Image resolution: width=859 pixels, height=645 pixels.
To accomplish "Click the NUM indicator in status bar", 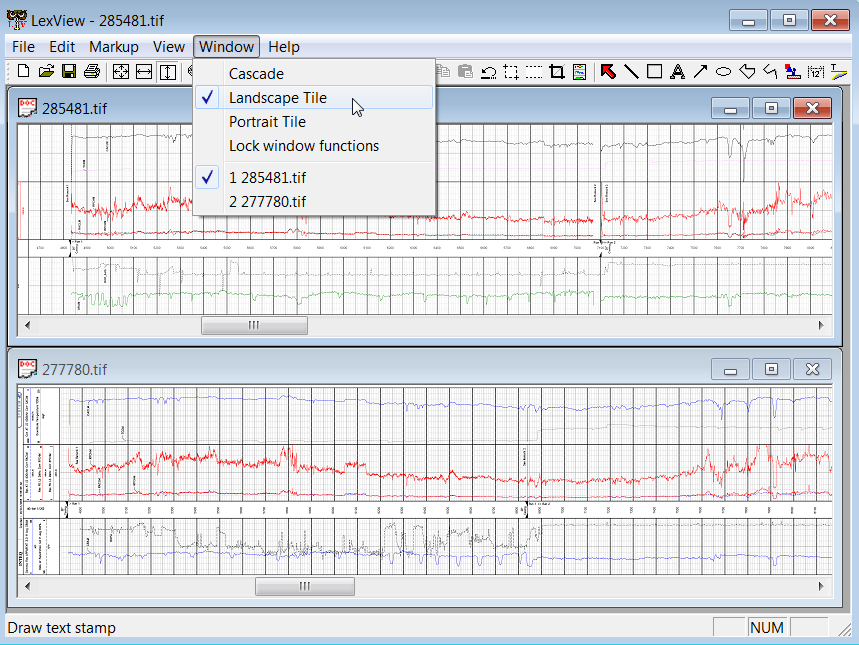I will (x=766, y=627).
